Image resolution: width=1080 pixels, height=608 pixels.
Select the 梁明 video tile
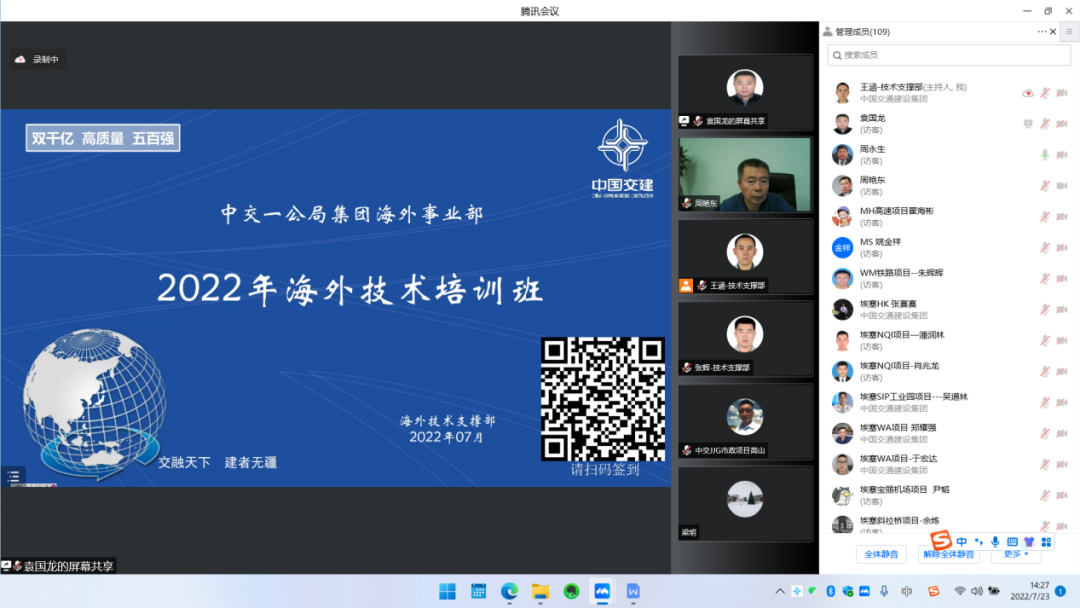745,503
